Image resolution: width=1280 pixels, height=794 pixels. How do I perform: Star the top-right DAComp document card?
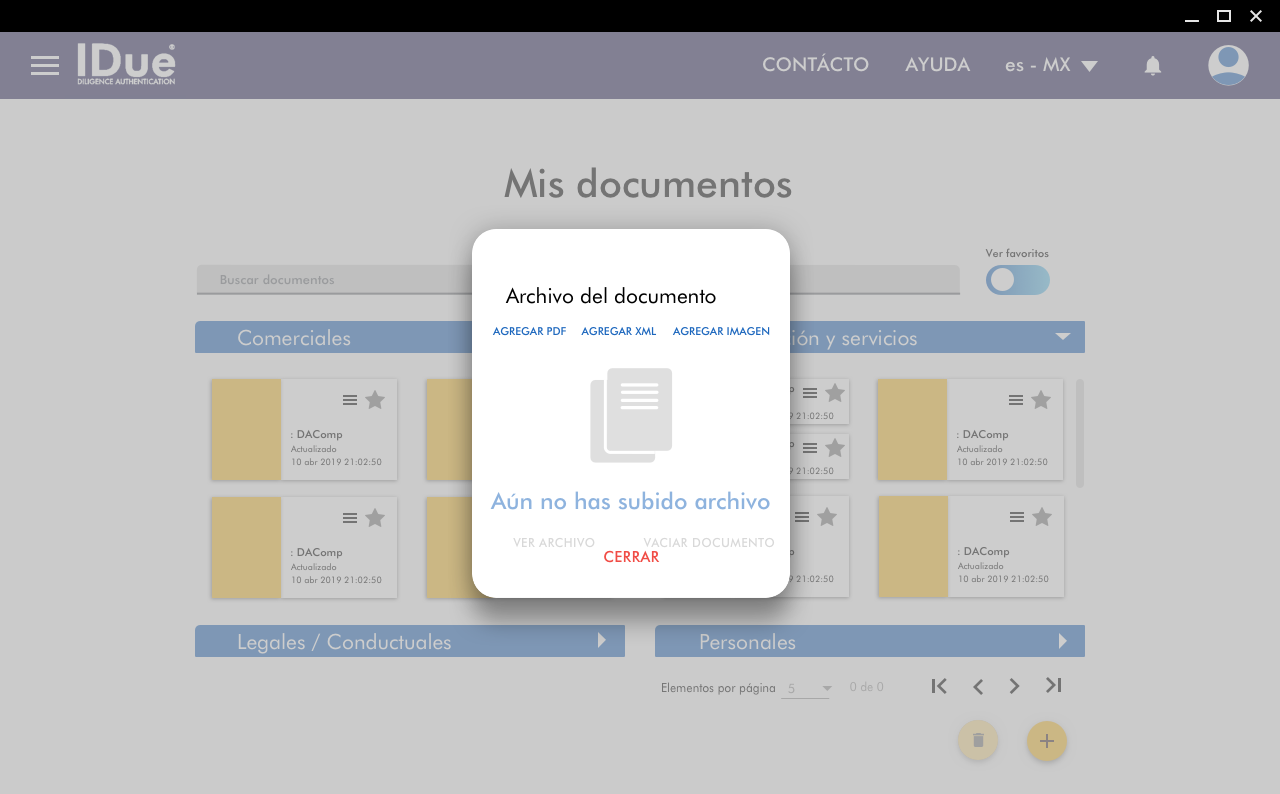tap(1041, 400)
